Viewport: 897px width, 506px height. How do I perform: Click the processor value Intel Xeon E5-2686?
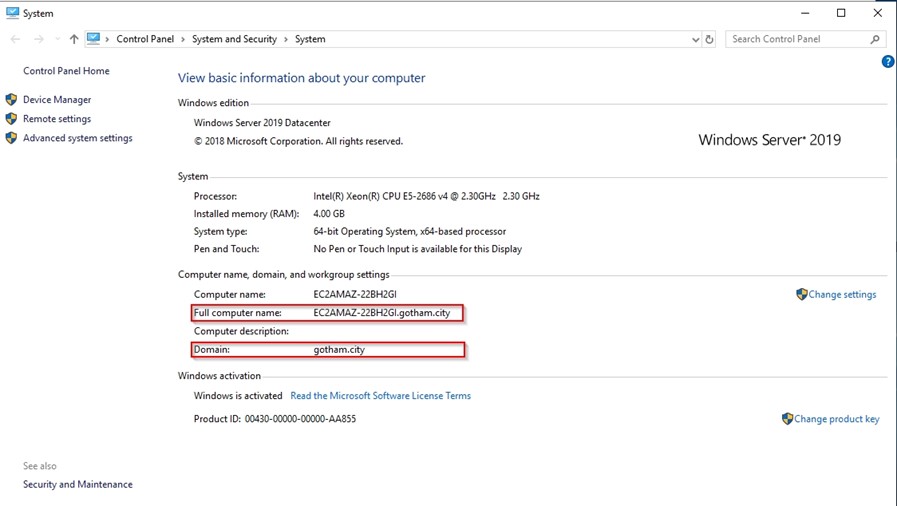[x=426, y=196]
